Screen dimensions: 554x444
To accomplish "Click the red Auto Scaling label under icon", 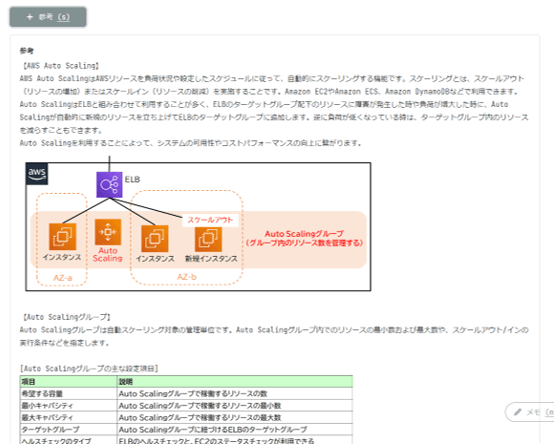I will pyautogui.click(x=108, y=254).
